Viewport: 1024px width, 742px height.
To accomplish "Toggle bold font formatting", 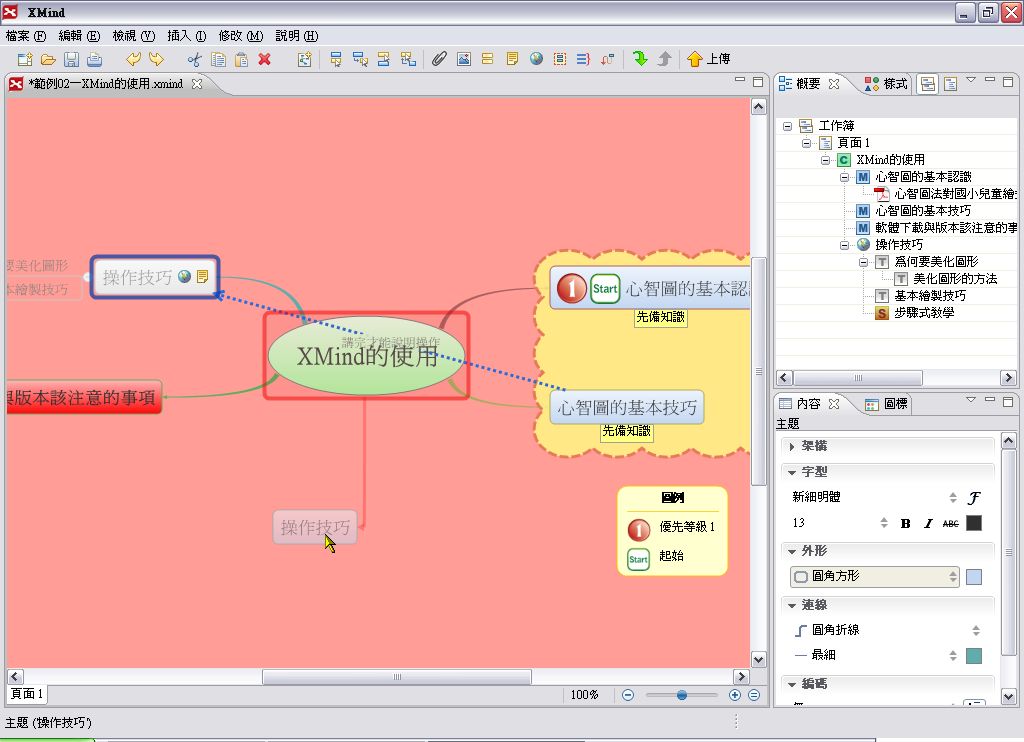I will pos(905,523).
